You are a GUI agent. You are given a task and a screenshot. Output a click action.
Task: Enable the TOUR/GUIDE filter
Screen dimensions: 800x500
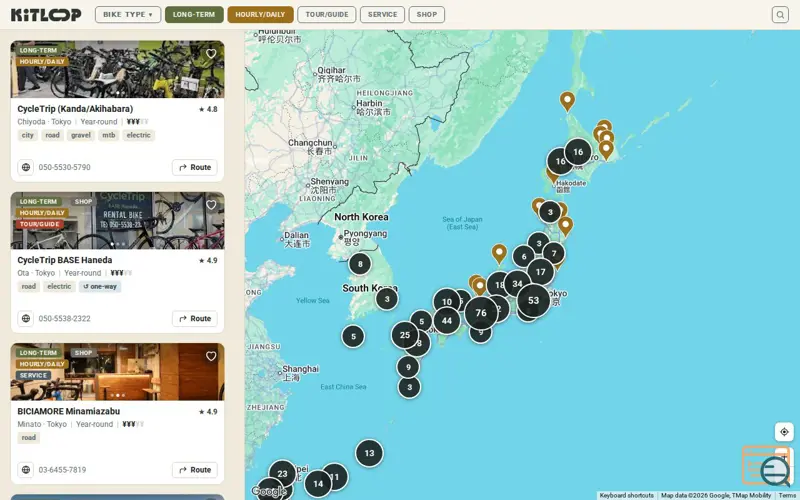(327, 15)
